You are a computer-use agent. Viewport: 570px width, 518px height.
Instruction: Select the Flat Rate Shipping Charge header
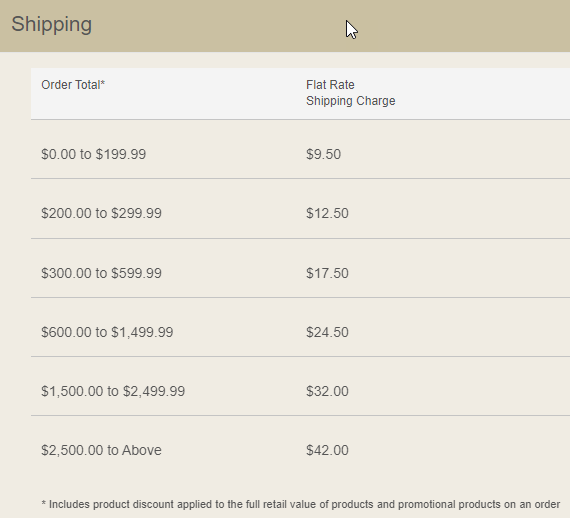pyautogui.click(x=350, y=93)
